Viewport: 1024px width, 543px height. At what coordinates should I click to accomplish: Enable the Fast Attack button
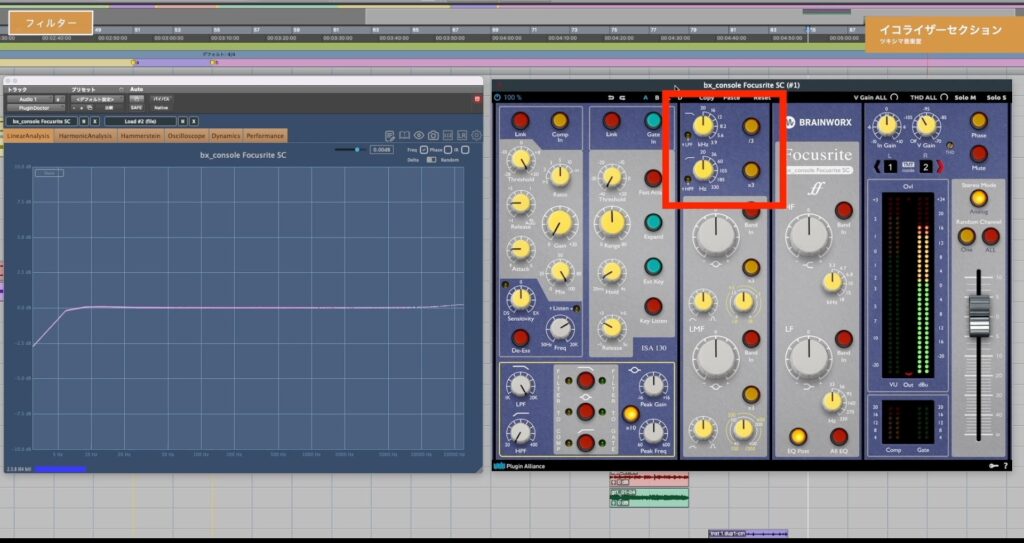pyautogui.click(x=653, y=178)
